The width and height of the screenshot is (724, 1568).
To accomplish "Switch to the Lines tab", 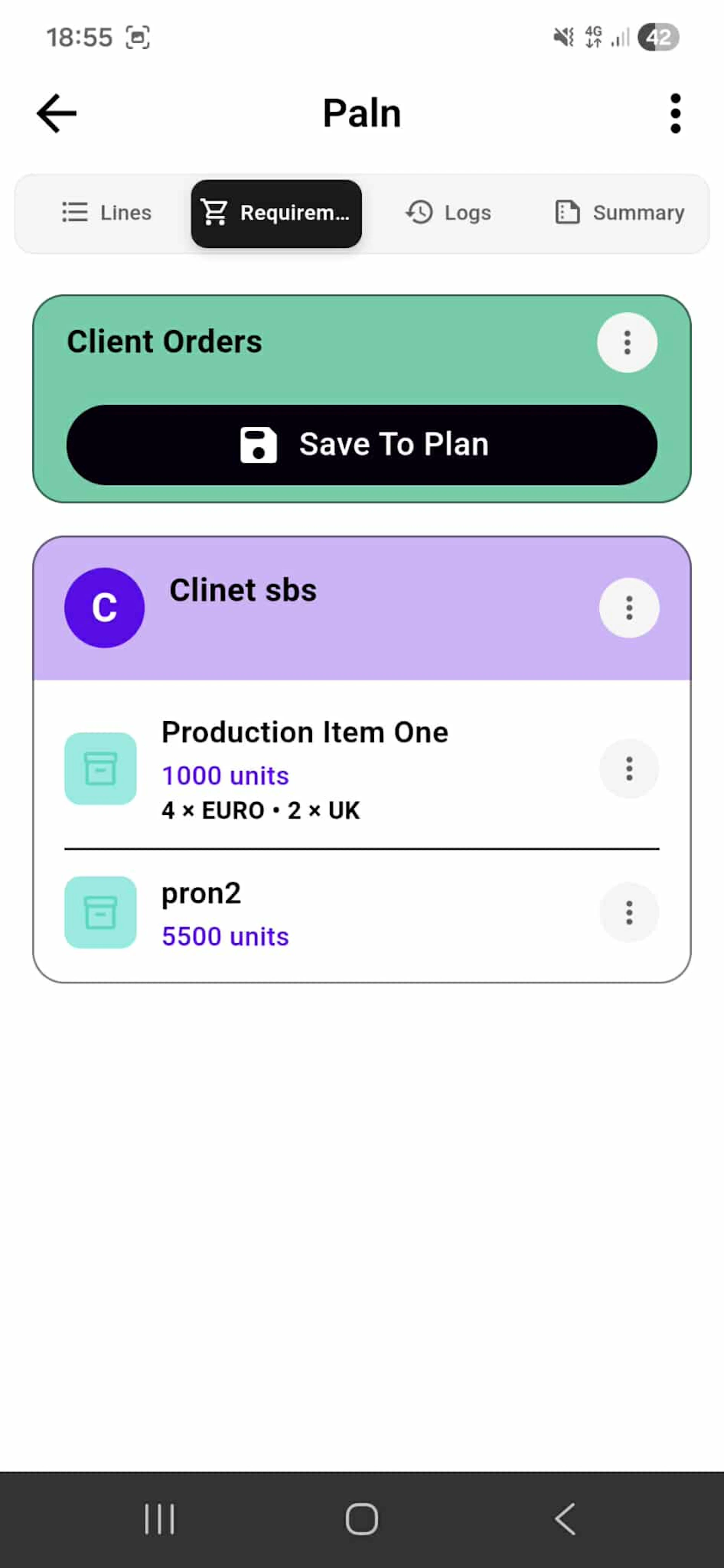I will pos(107,213).
